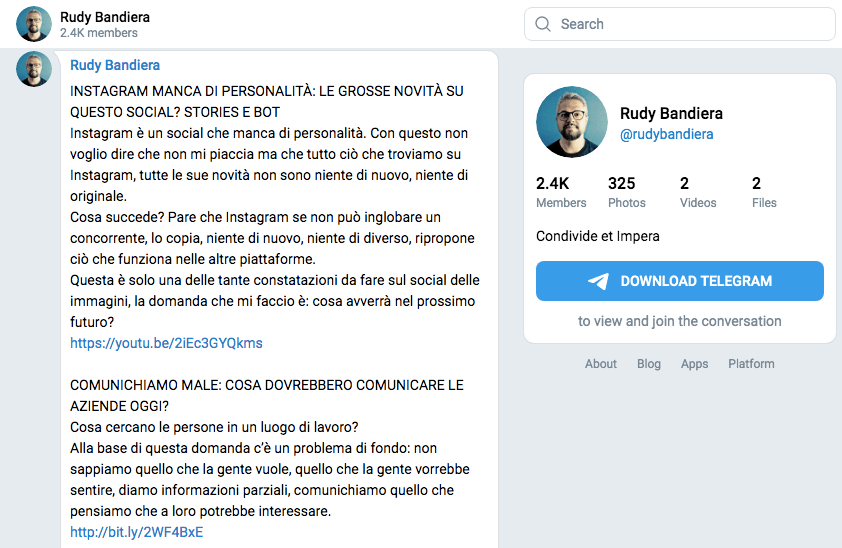Viewport: 842px width, 548px height.
Task: Click the line starting 'Cosa succede? Pare che'
Action: click(255, 217)
